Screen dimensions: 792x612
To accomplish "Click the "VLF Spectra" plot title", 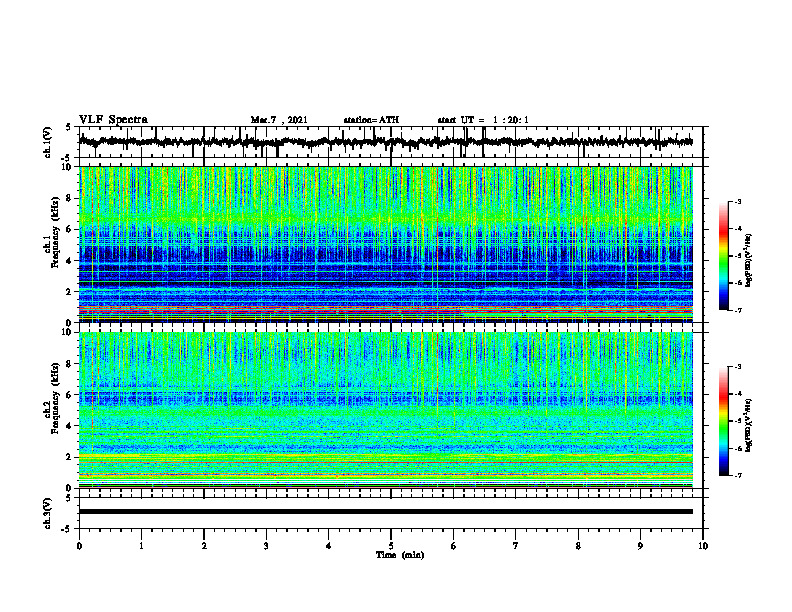I will pyautogui.click(x=113, y=120).
